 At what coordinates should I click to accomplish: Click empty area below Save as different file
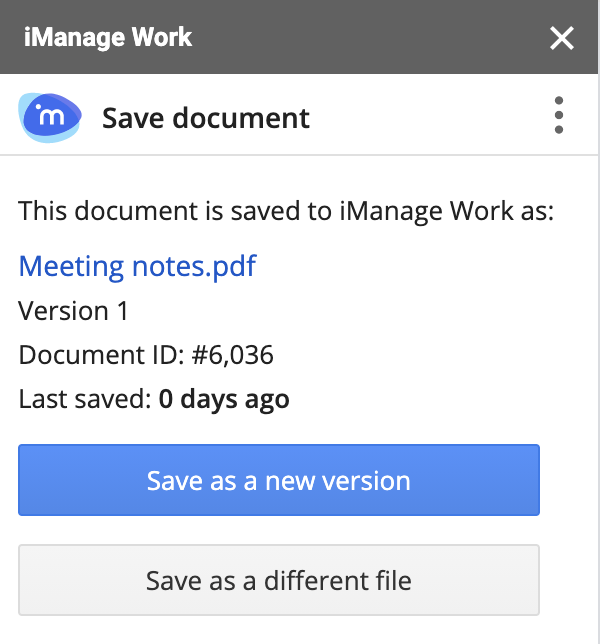click(x=300, y=630)
